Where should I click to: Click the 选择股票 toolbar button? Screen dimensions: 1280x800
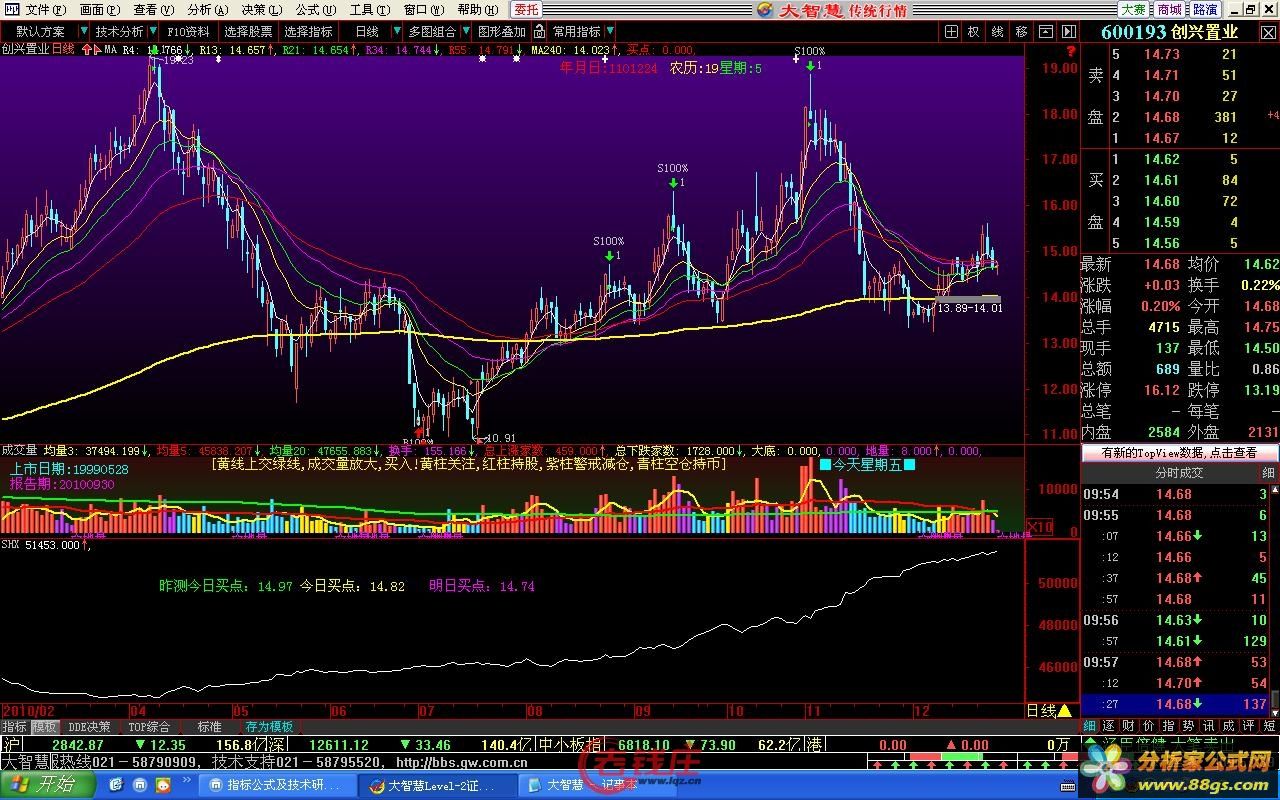tap(247, 32)
